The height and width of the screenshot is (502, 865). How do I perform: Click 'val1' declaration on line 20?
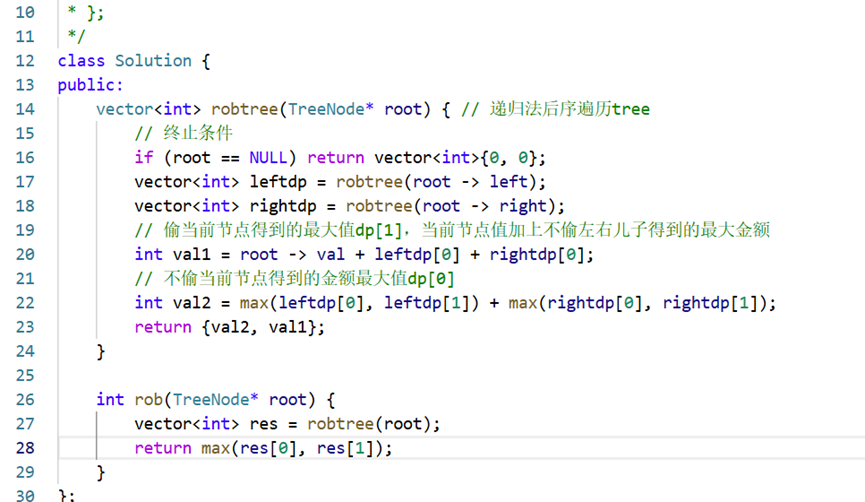[x=191, y=254]
